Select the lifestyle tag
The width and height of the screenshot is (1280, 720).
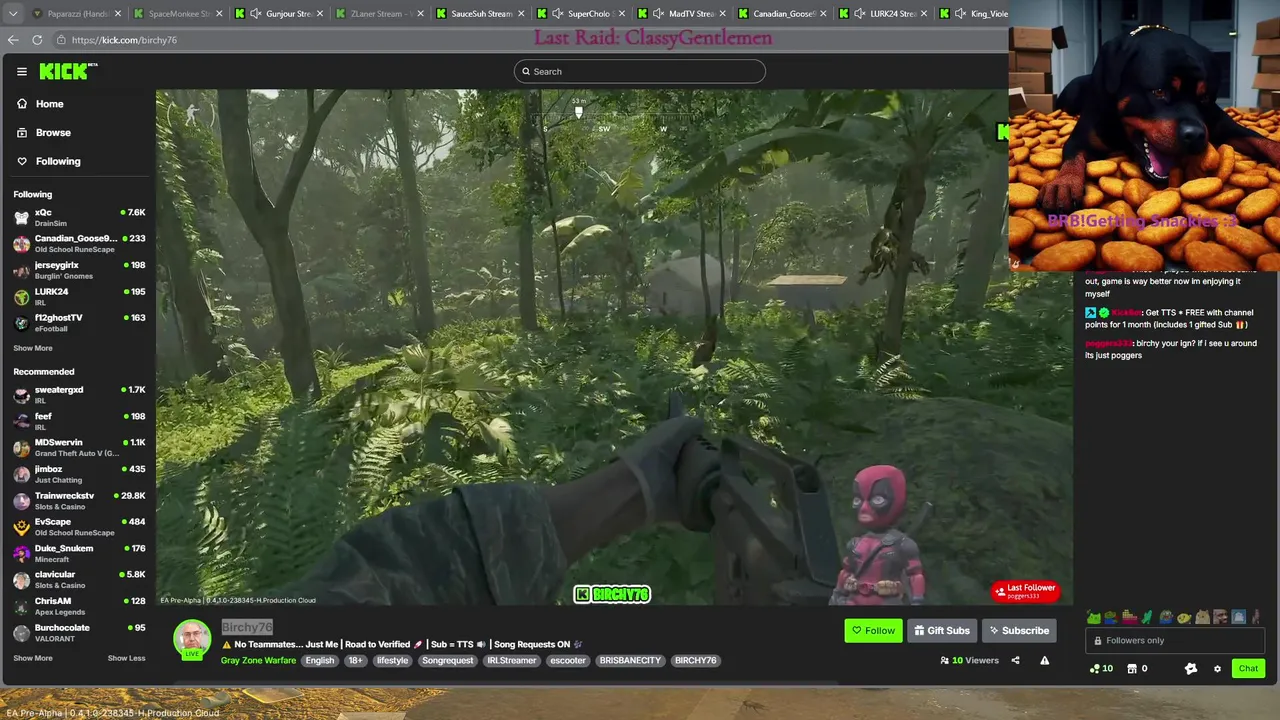pos(392,660)
